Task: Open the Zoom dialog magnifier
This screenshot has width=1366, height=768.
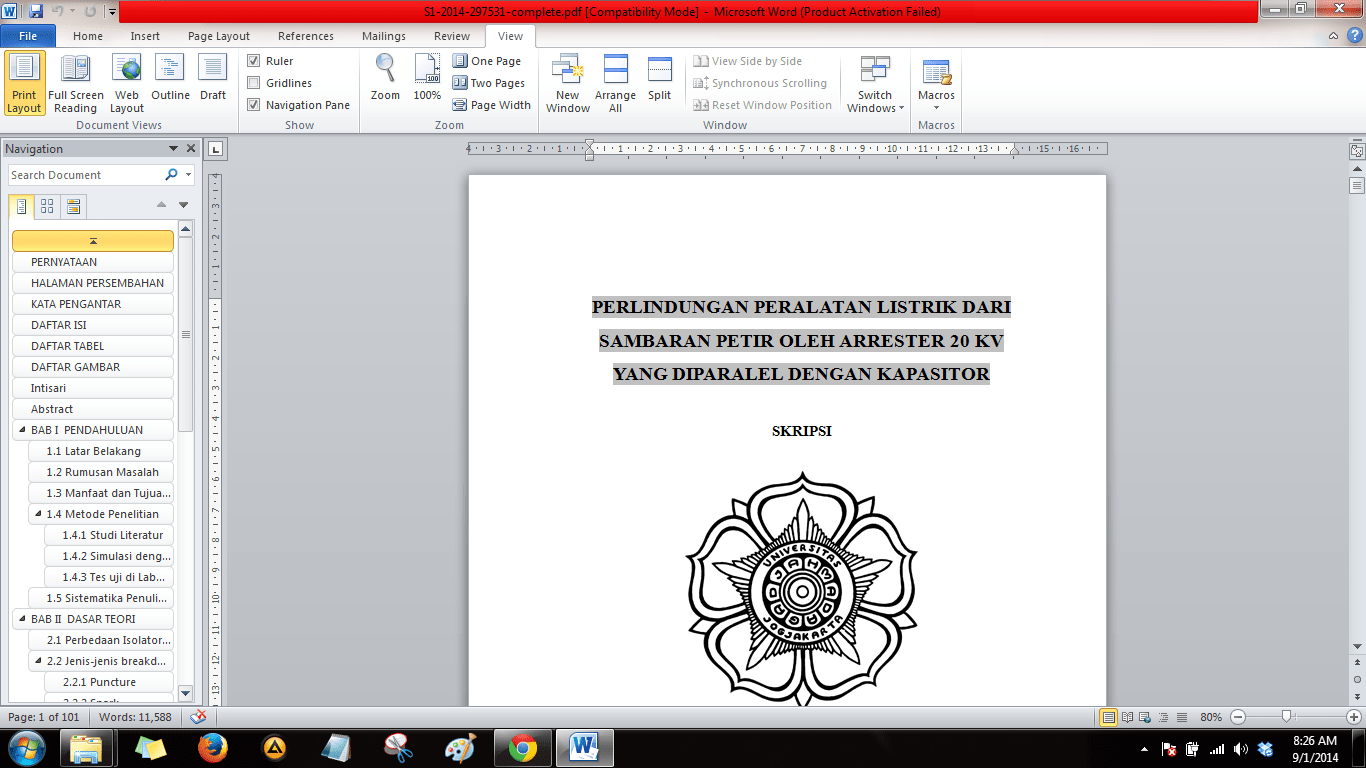Action: pyautogui.click(x=385, y=78)
